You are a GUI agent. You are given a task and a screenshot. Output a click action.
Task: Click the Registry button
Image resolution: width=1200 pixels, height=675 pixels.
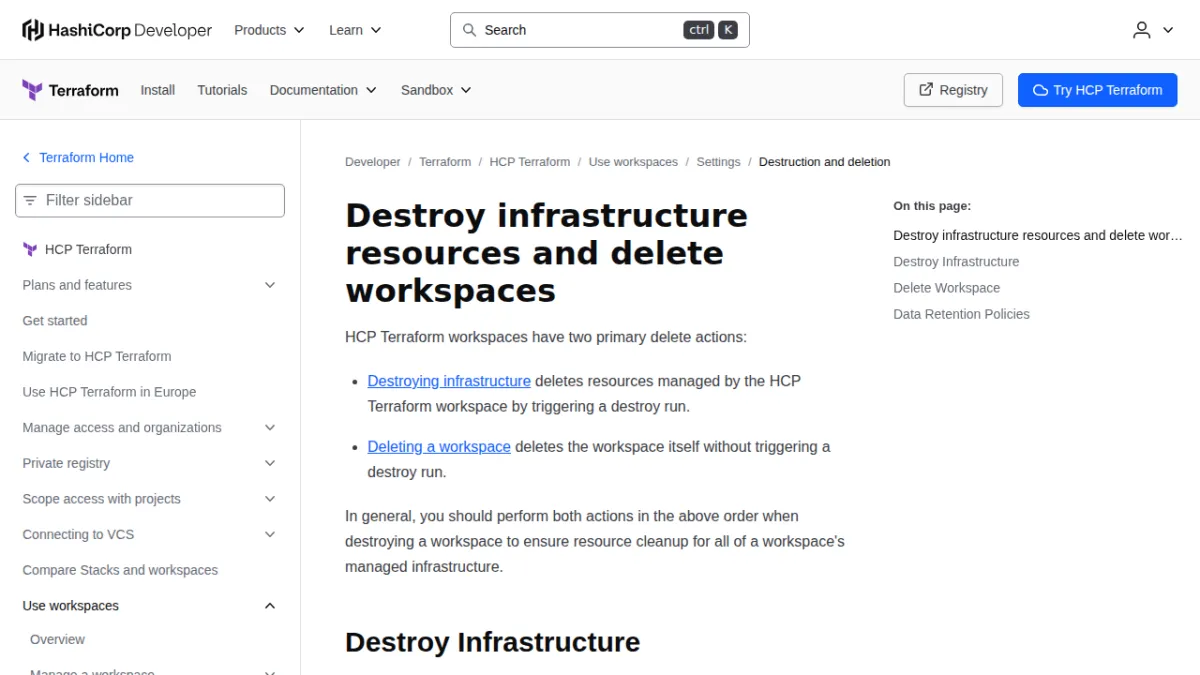click(953, 90)
